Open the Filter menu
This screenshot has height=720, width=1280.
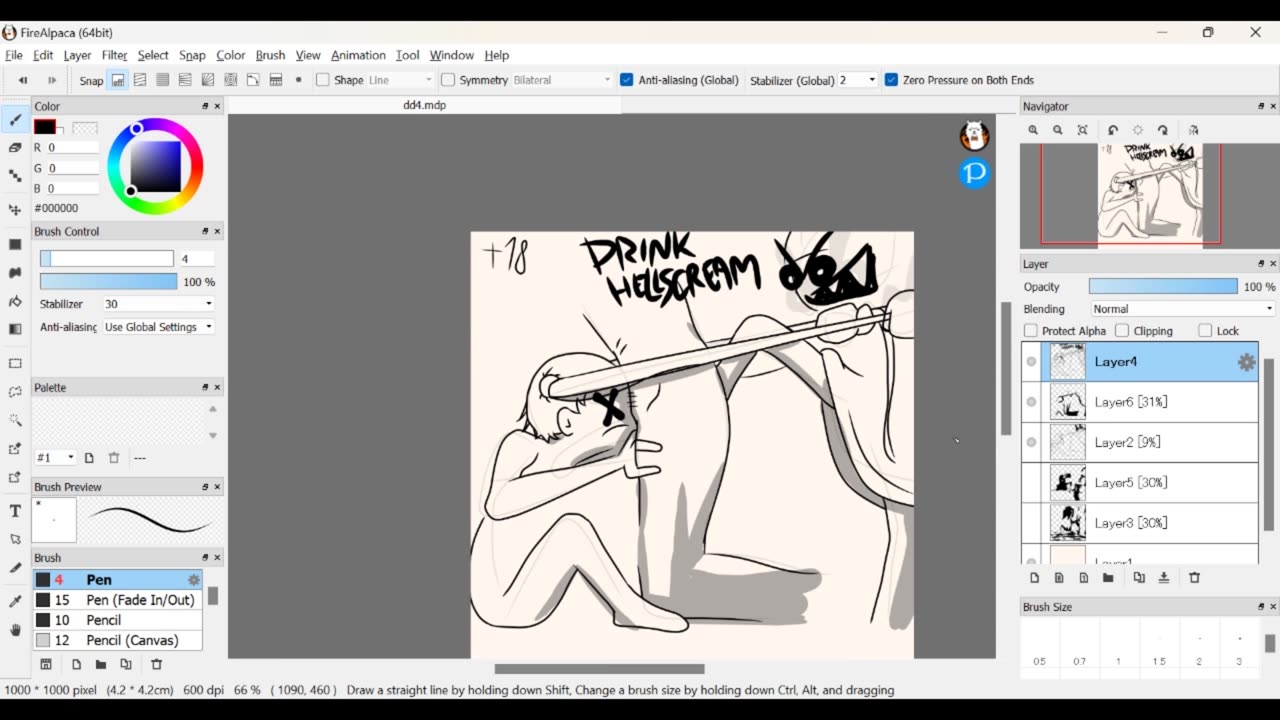114,55
